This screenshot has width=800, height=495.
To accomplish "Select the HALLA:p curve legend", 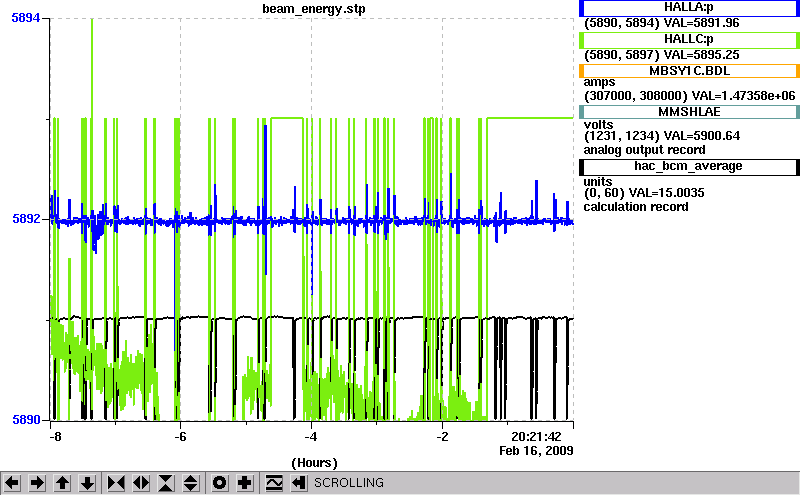I will click(x=689, y=8).
